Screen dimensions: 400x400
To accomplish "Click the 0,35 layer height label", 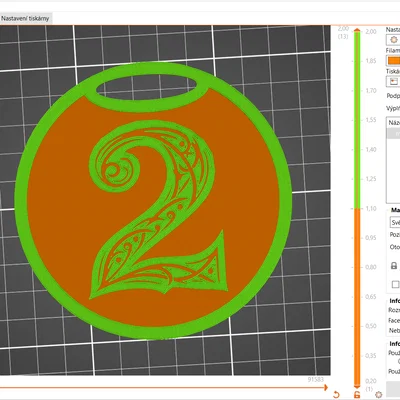I will click(371, 356).
